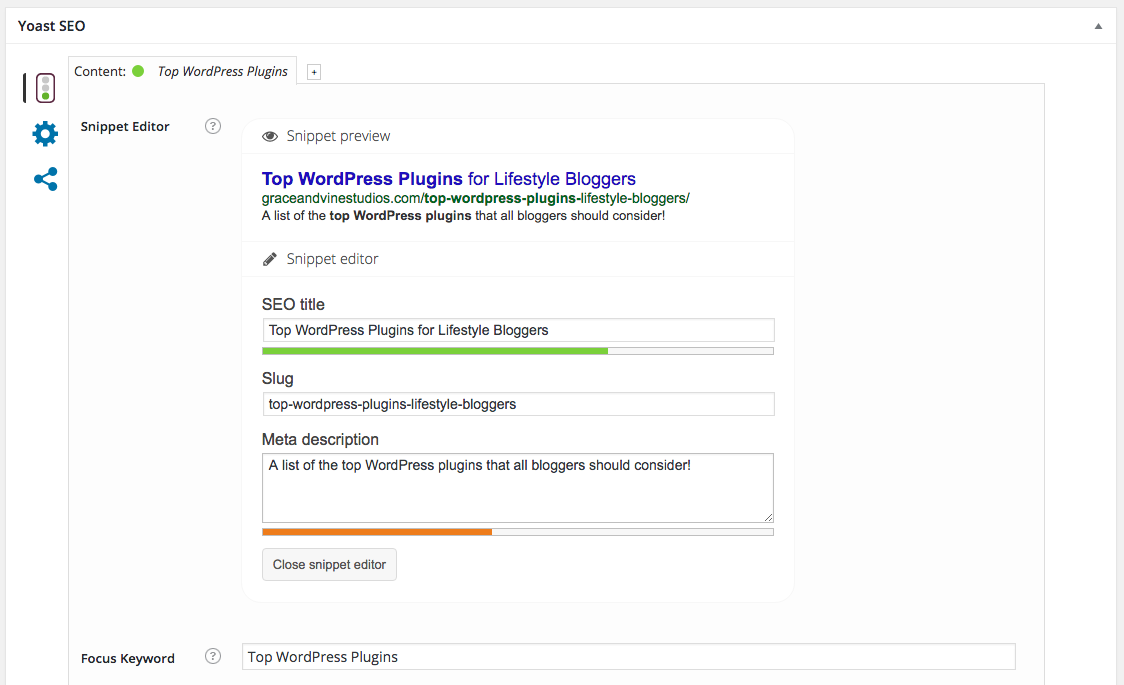
Task: Open the gear advanced settings tab
Action: point(45,134)
